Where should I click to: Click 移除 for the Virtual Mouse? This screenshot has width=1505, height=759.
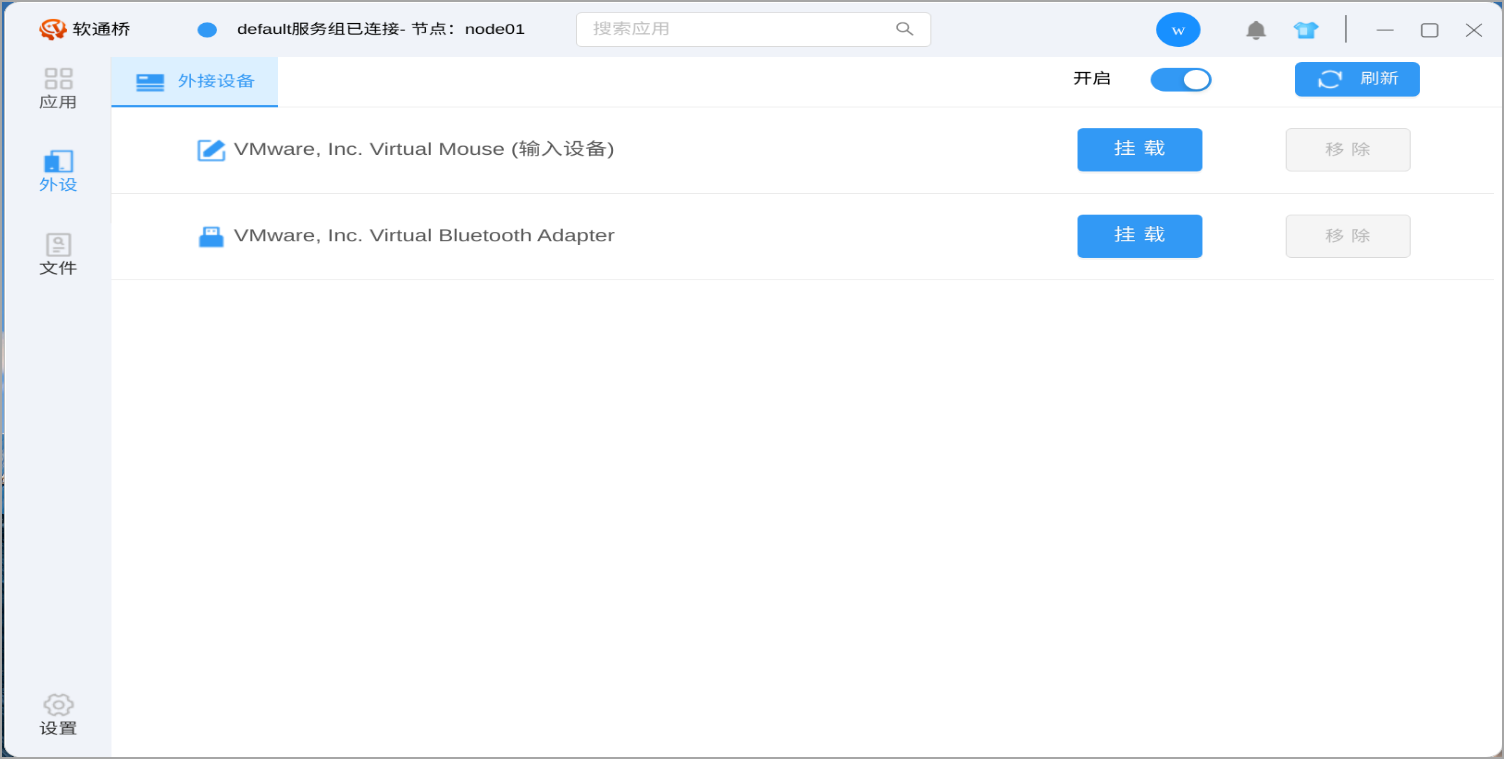coord(1347,150)
